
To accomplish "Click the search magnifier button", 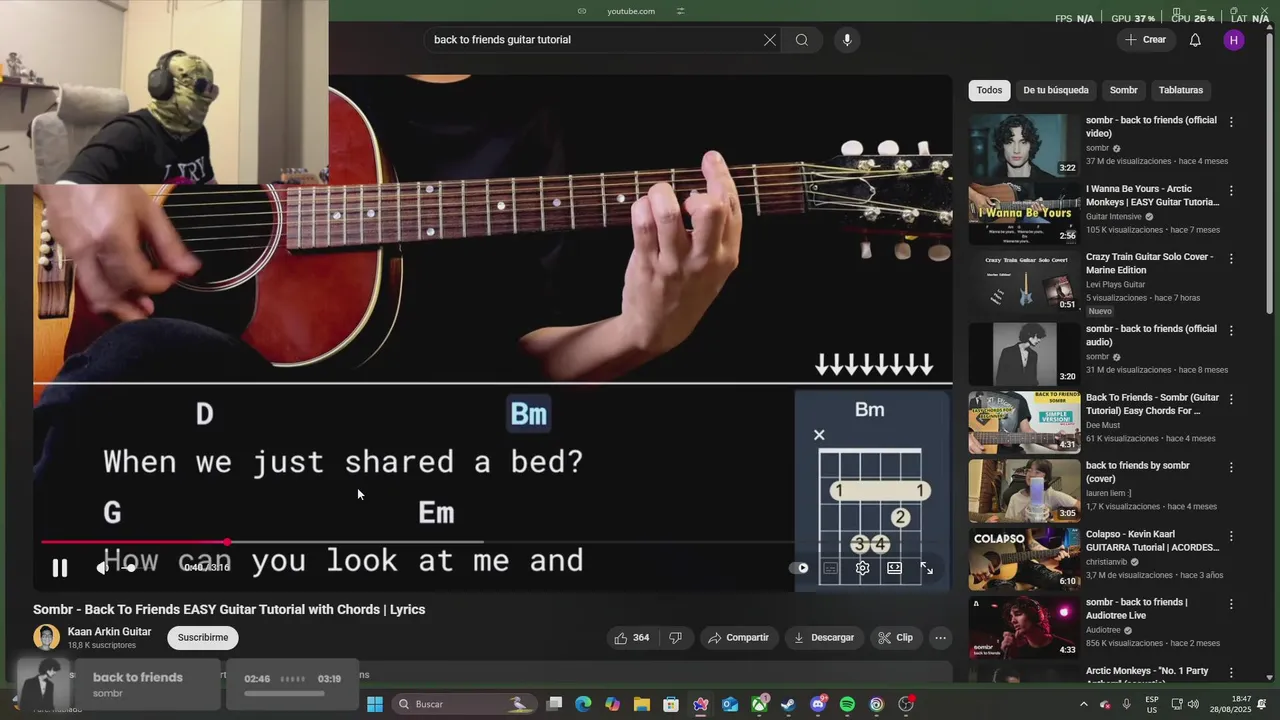I will click(x=802, y=40).
